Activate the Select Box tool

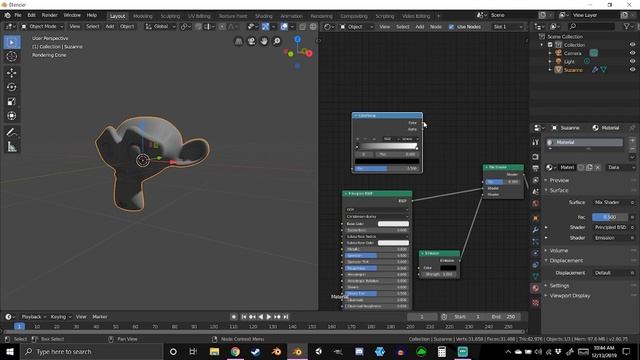pyautogui.click(x=12, y=42)
